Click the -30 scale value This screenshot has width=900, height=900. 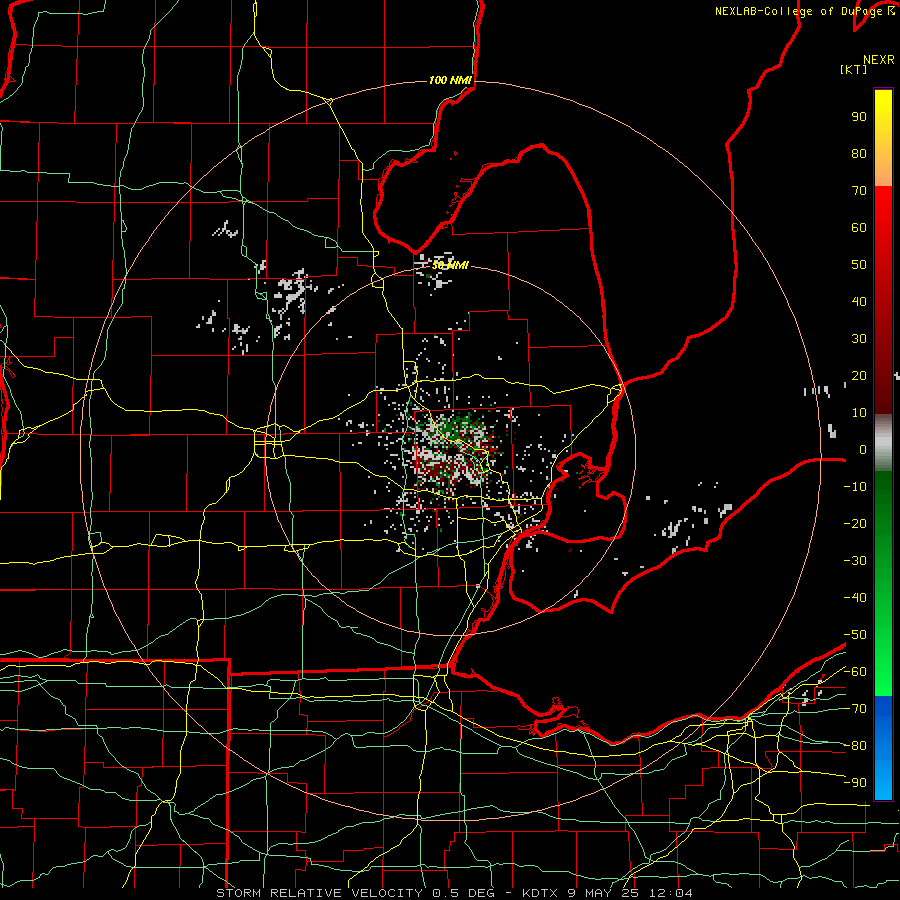click(x=855, y=561)
